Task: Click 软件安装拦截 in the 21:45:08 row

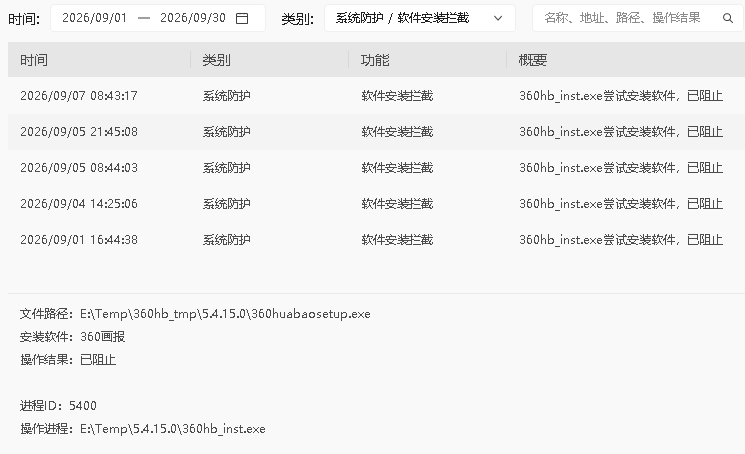Action: point(397,132)
